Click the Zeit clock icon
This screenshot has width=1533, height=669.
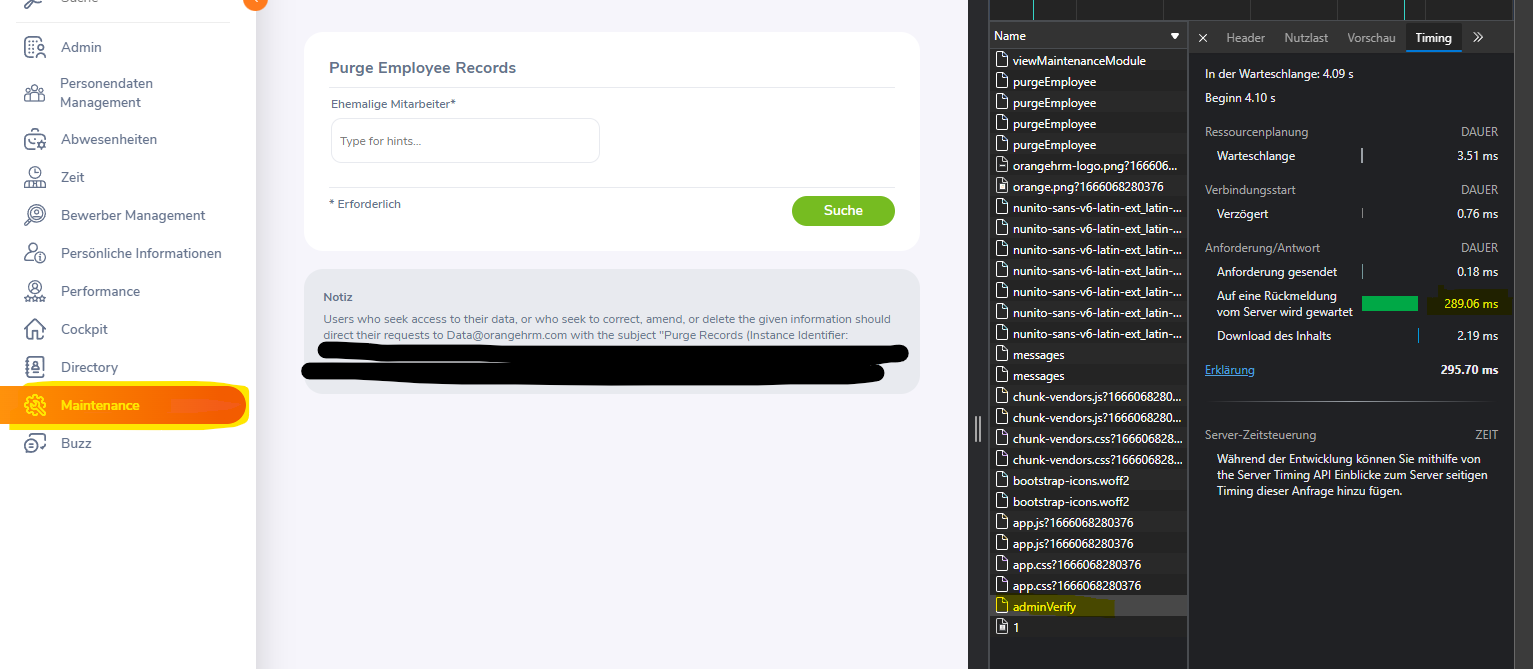tap(34, 176)
